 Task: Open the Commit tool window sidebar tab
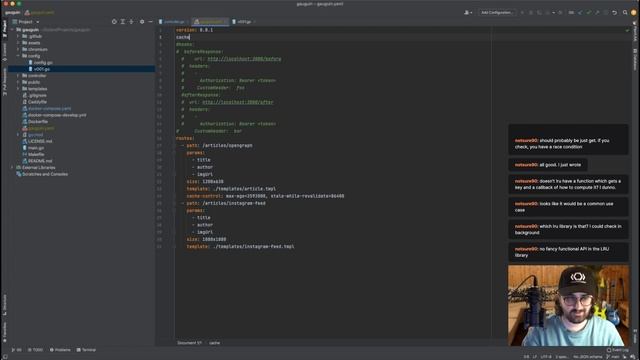pos(4,52)
